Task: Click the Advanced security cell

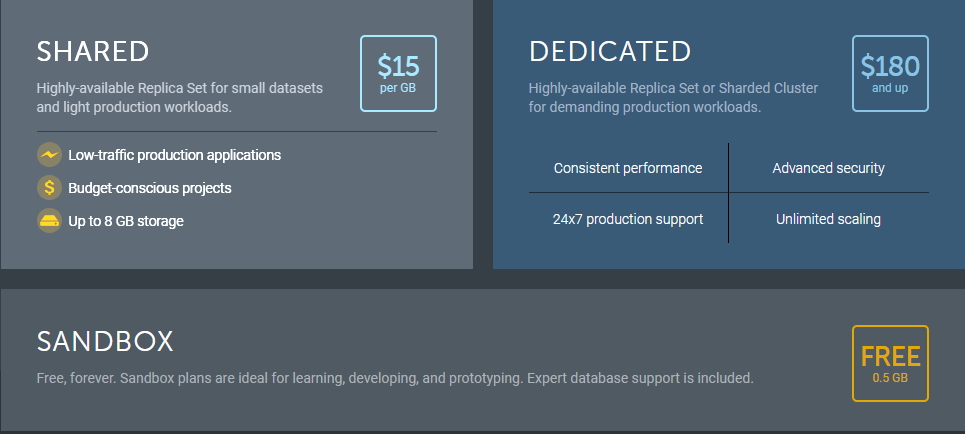Action: coord(828,168)
